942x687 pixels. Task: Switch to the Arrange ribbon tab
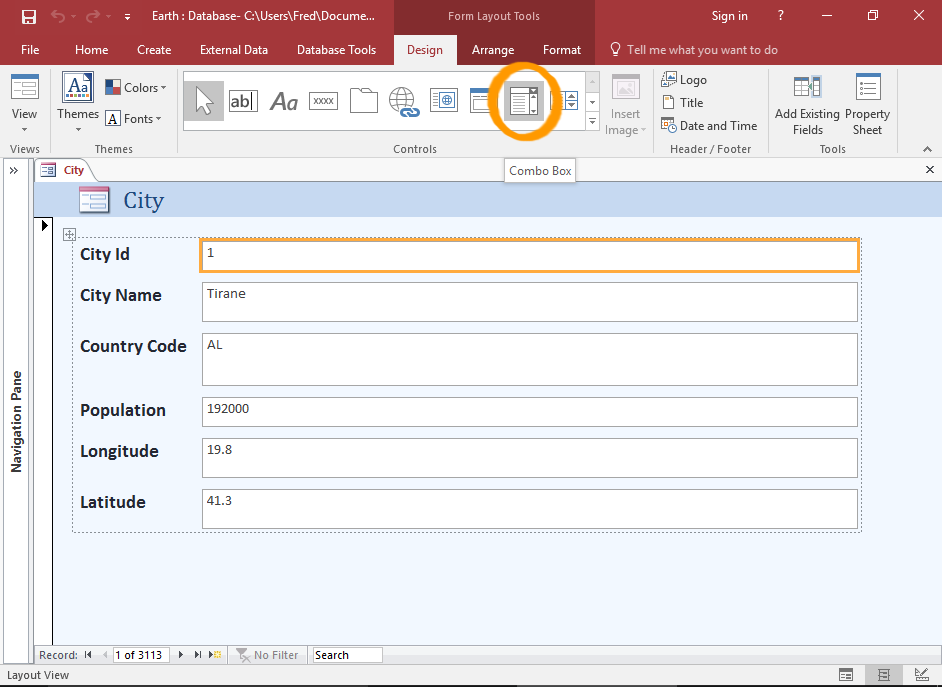492,49
